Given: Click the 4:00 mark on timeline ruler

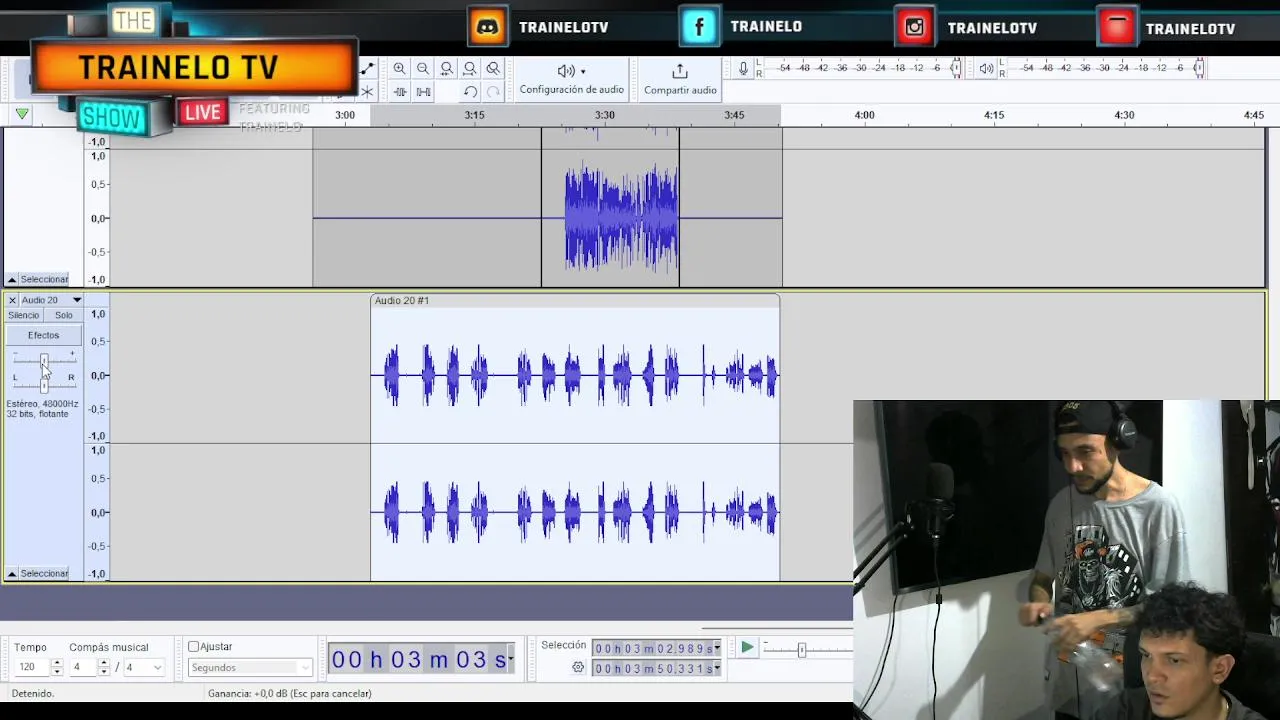Looking at the screenshot, I should coord(864,115).
